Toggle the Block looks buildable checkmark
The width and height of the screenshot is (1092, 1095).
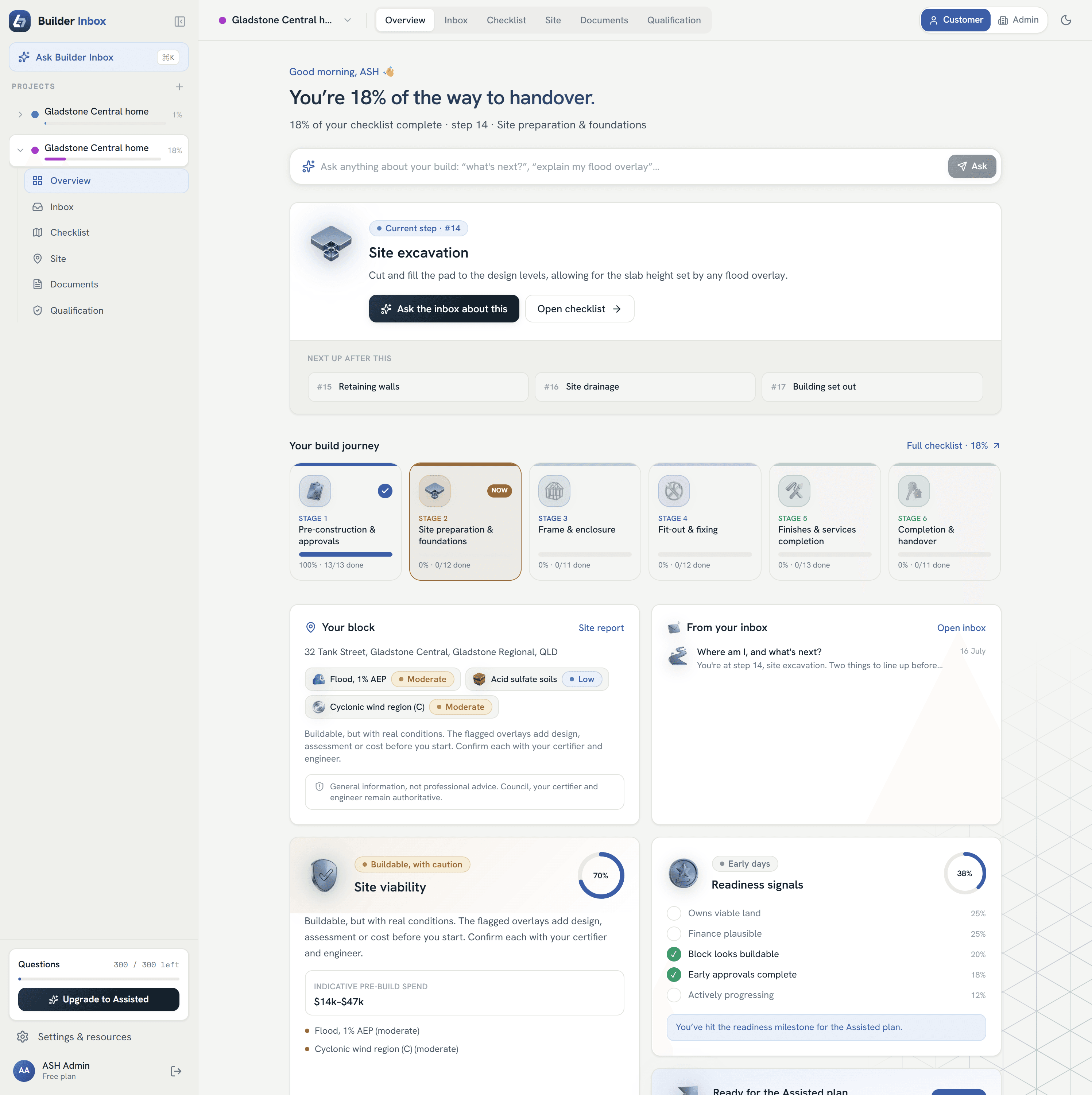674,954
